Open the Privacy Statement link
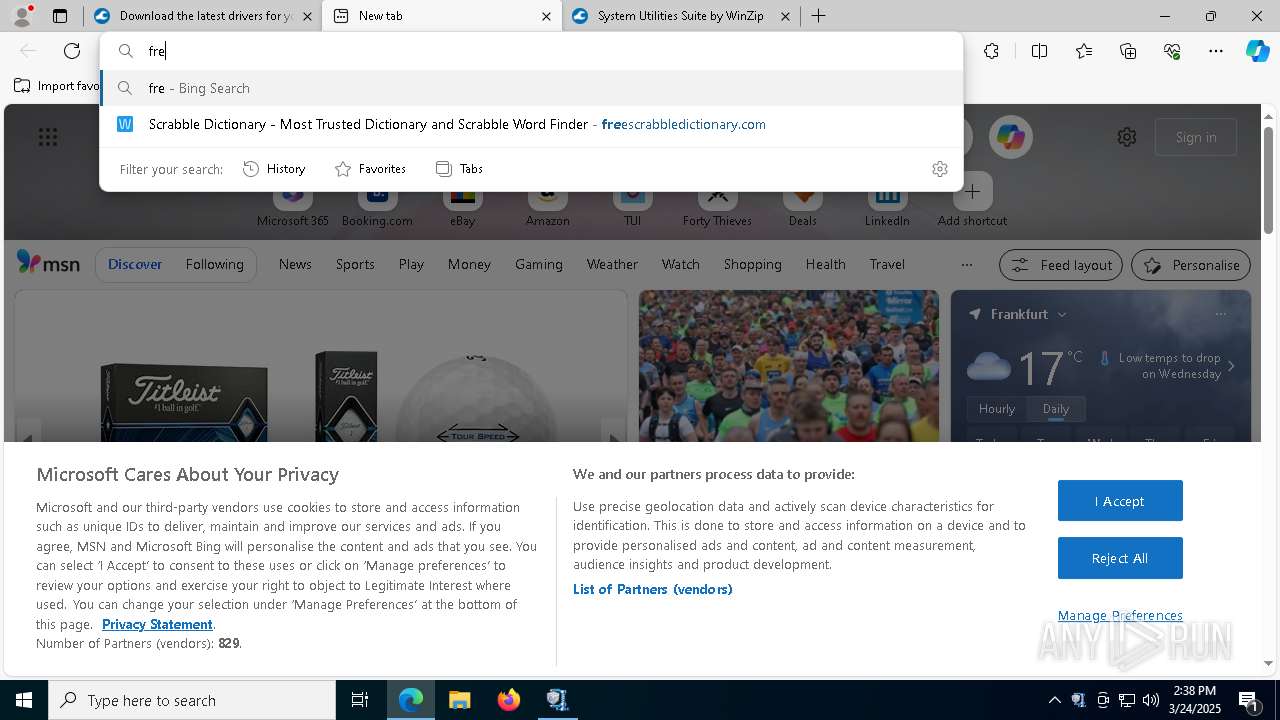This screenshot has width=1280, height=720. (x=157, y=624)
